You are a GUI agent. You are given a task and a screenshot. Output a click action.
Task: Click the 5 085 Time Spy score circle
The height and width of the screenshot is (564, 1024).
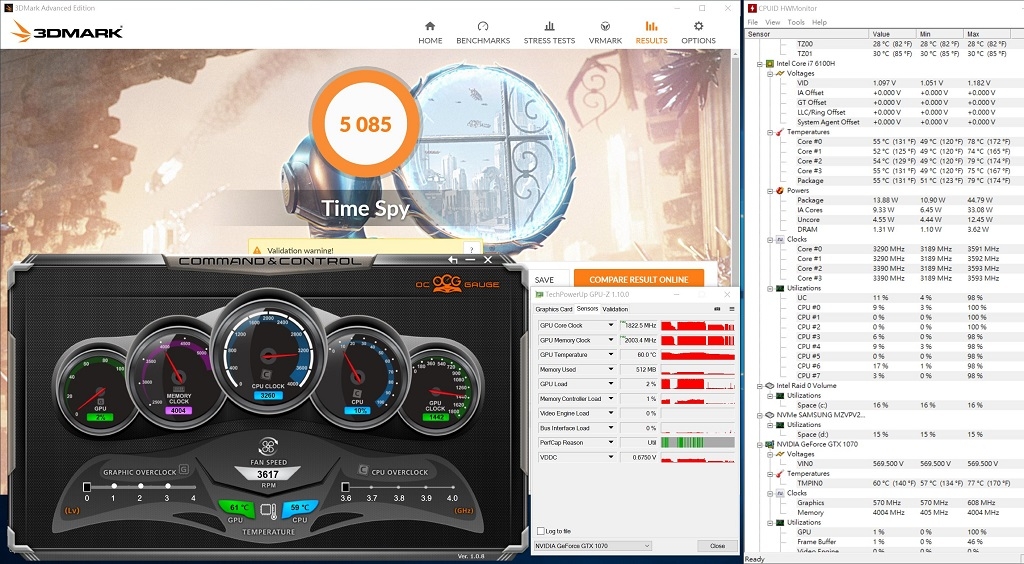coord(364,123)
